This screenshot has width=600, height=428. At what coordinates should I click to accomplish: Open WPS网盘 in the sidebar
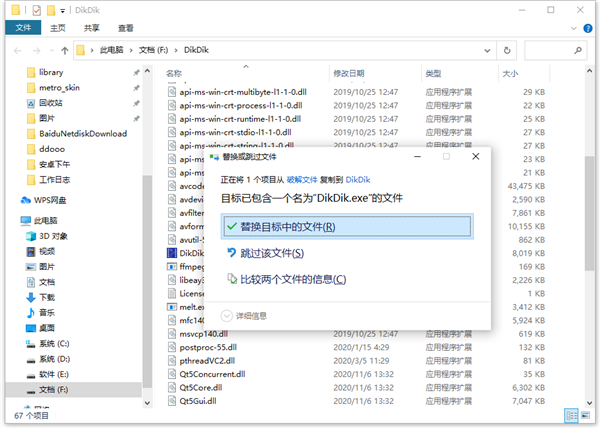pos(50,200)
